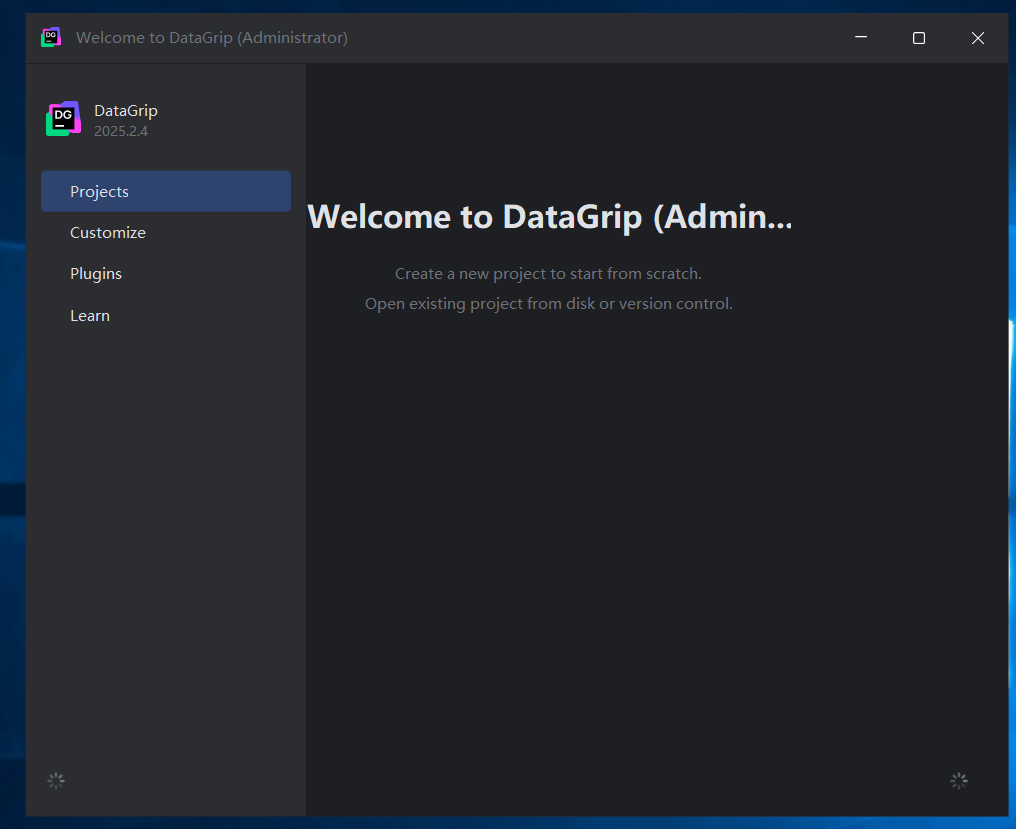Click the 'Open existing project from disk' text
This screenshot has width=1016, height=829.
548,304
